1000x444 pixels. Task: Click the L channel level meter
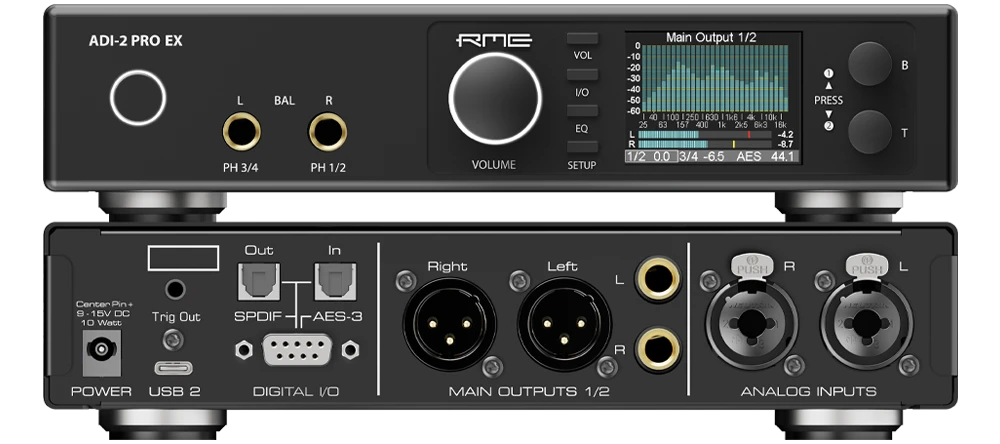(705, 135)
